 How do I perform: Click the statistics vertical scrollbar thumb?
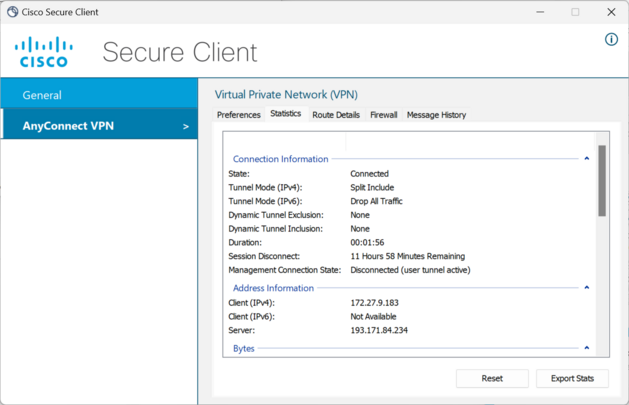point(602,181)
